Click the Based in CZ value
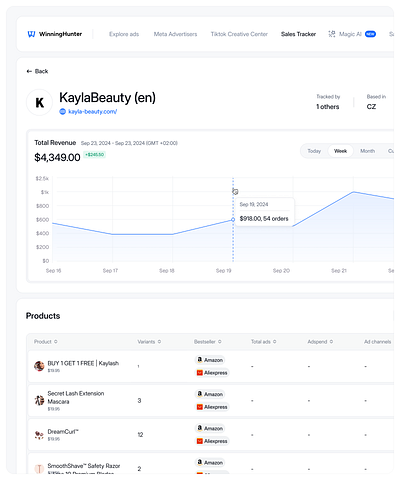 371,107
